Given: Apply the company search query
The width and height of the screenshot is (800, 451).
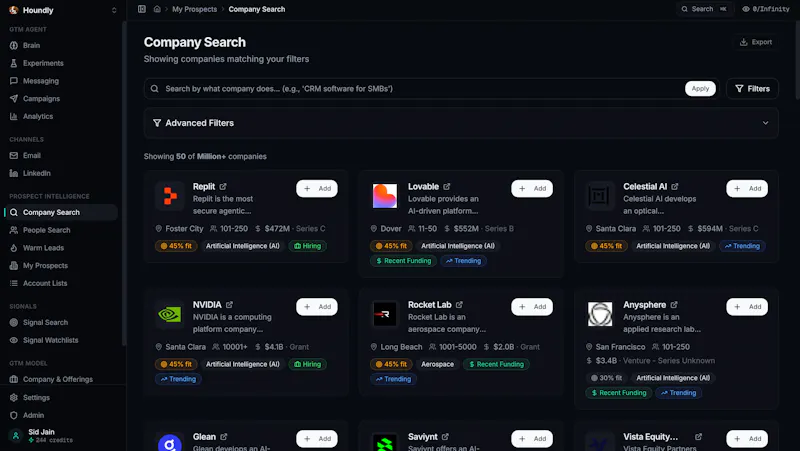Looking at the screenshot, I should 700,89.
